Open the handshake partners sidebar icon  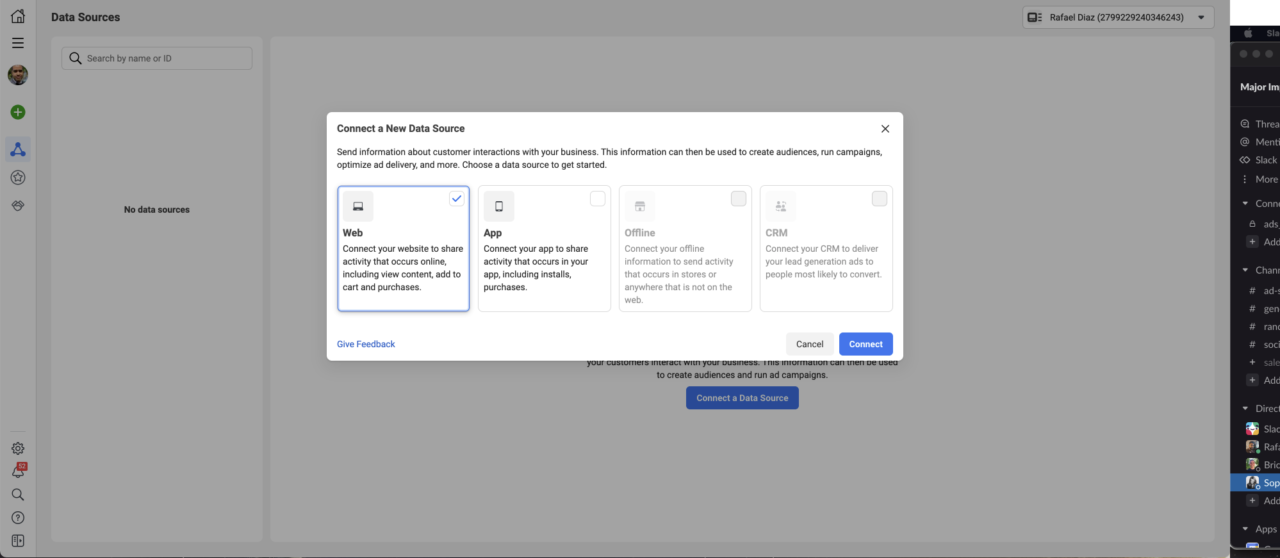point(17,205)
